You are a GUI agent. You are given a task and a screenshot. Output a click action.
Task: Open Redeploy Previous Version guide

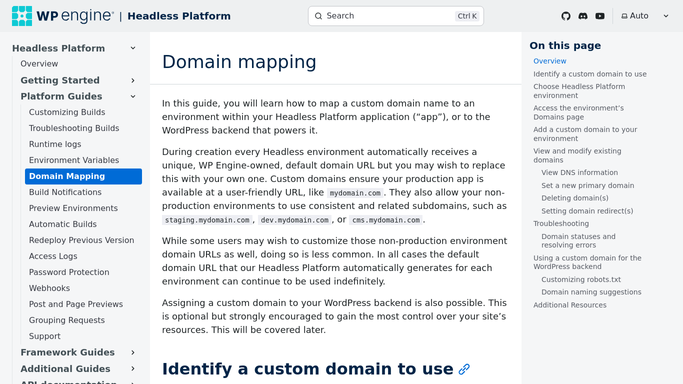tap(81, 240)
